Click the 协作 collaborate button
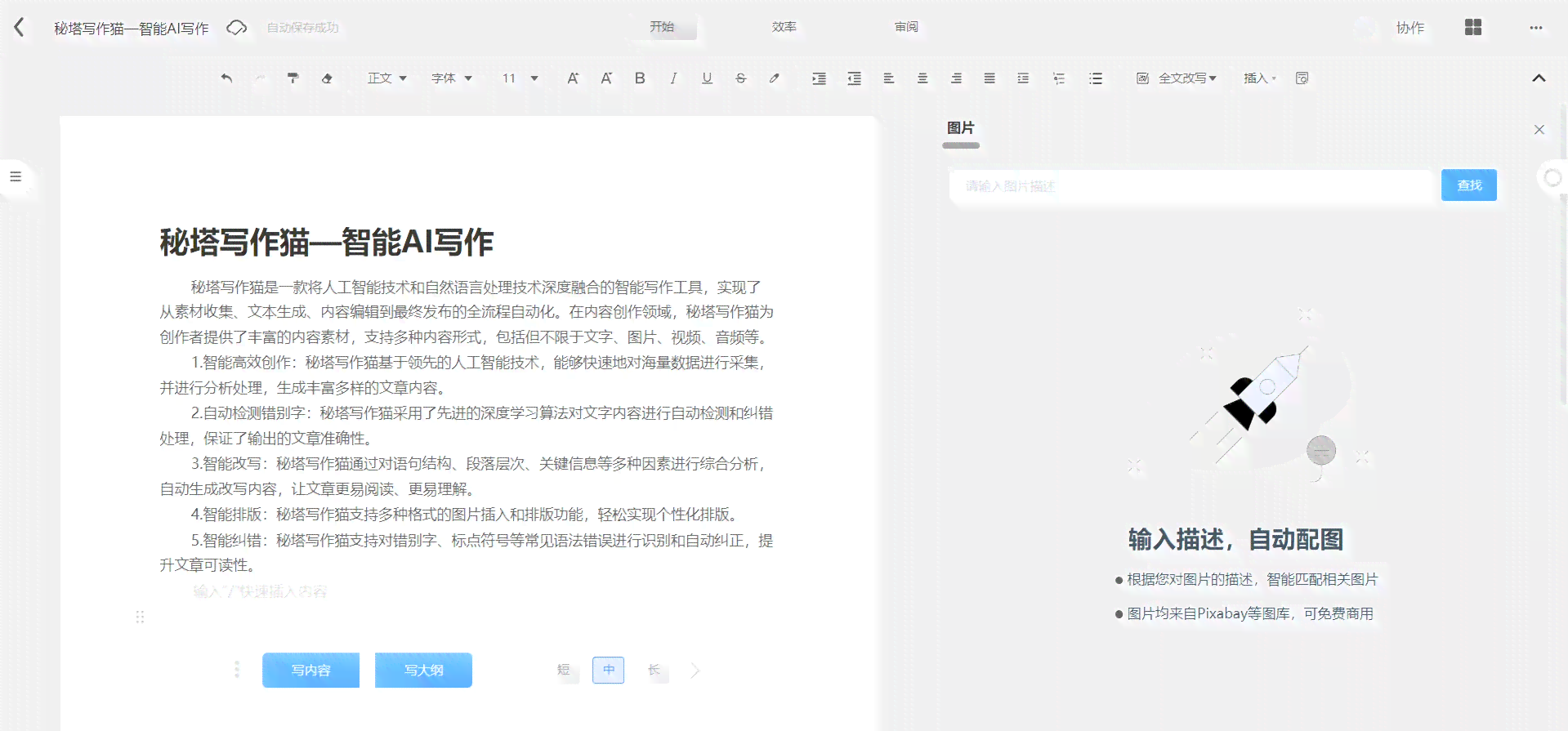 point(1410,28)
